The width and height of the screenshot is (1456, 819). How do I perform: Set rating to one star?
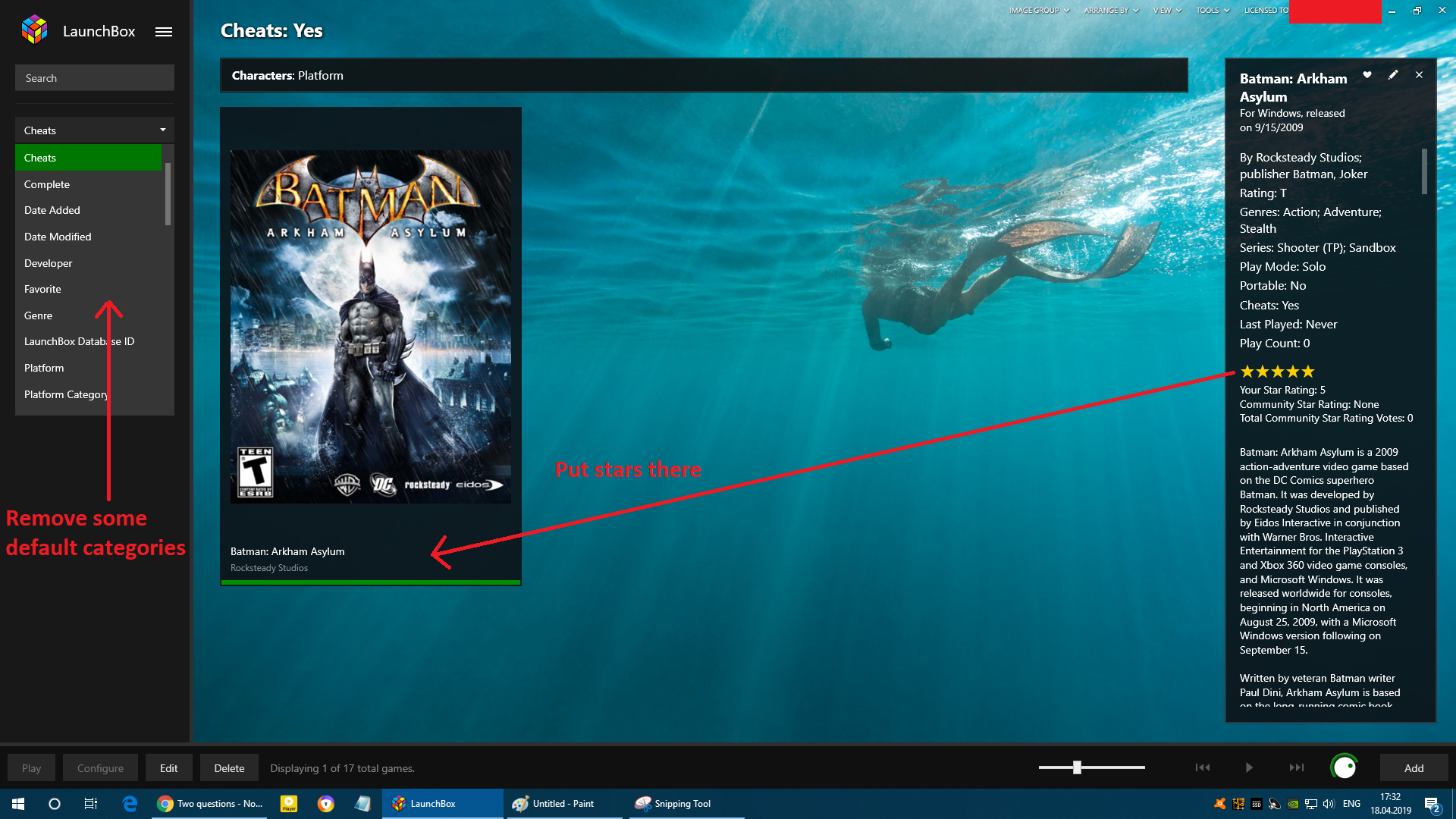click(1247, 372)
